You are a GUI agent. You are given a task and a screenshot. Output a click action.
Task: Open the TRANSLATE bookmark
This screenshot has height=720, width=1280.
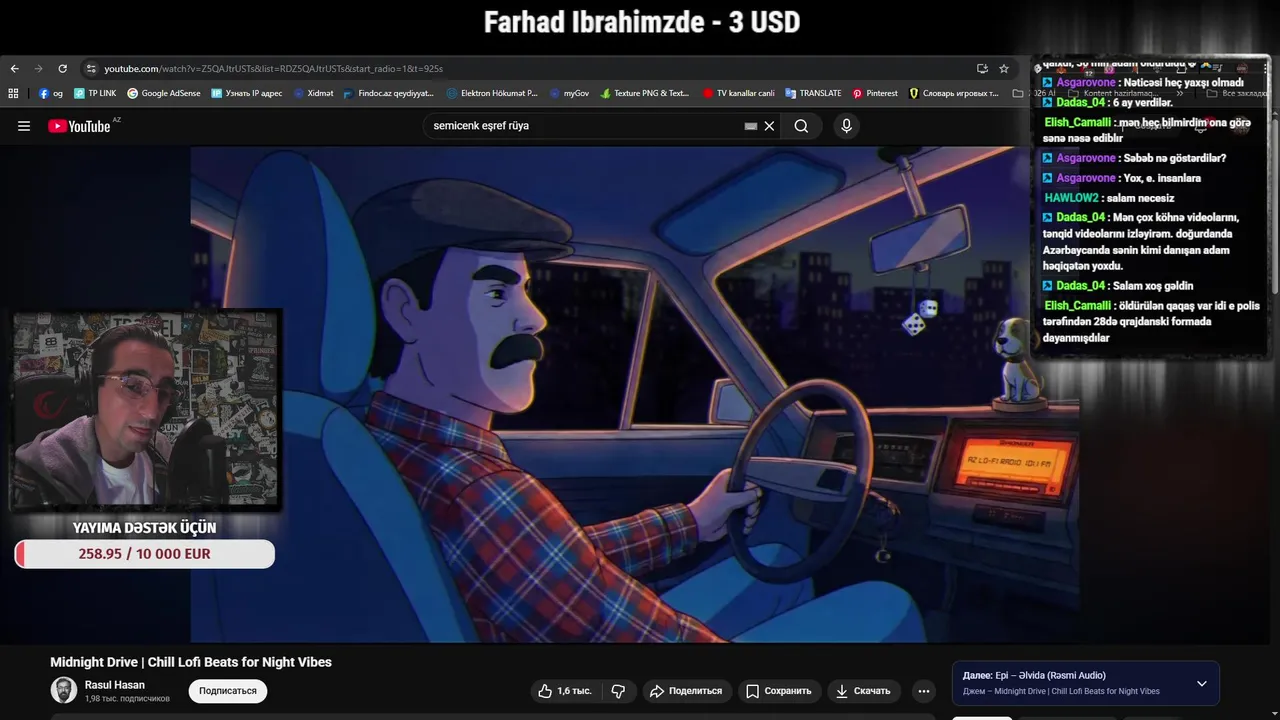pos(813,93)
